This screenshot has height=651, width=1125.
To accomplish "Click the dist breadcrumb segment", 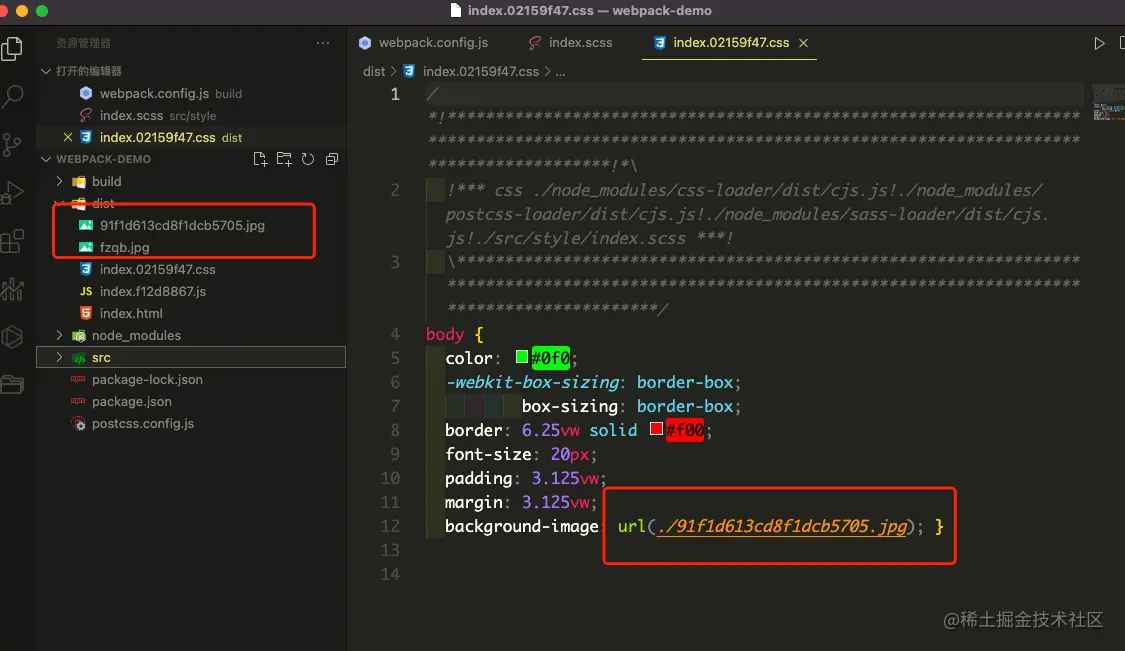I will click(x=374, y=72).
